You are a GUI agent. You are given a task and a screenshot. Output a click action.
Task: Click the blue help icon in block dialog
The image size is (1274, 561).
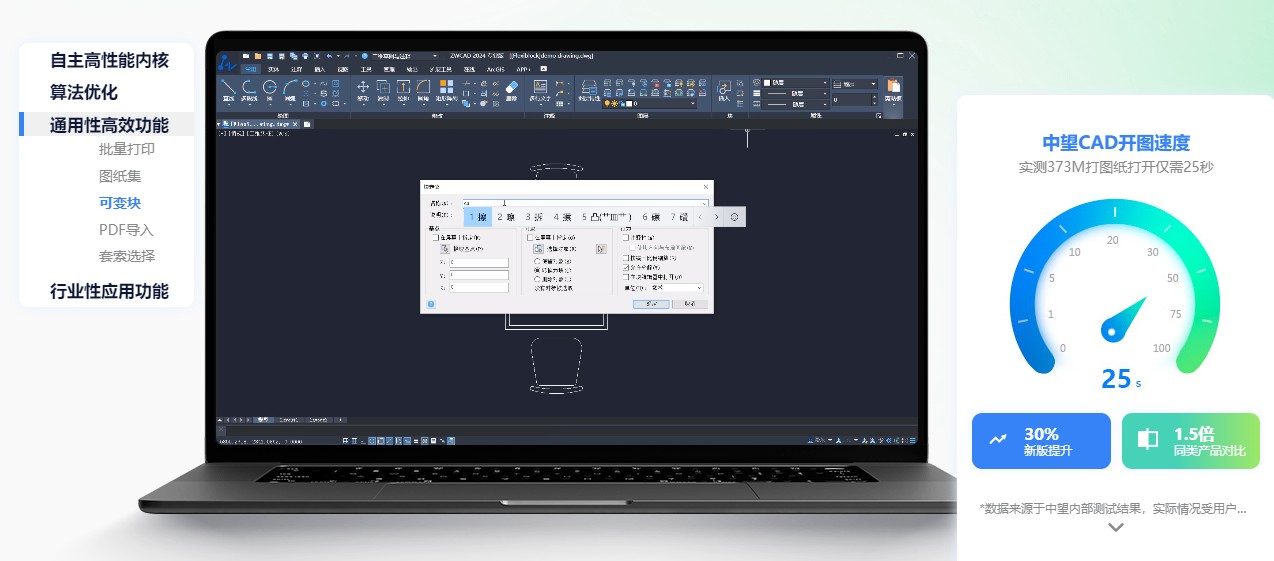431,304
